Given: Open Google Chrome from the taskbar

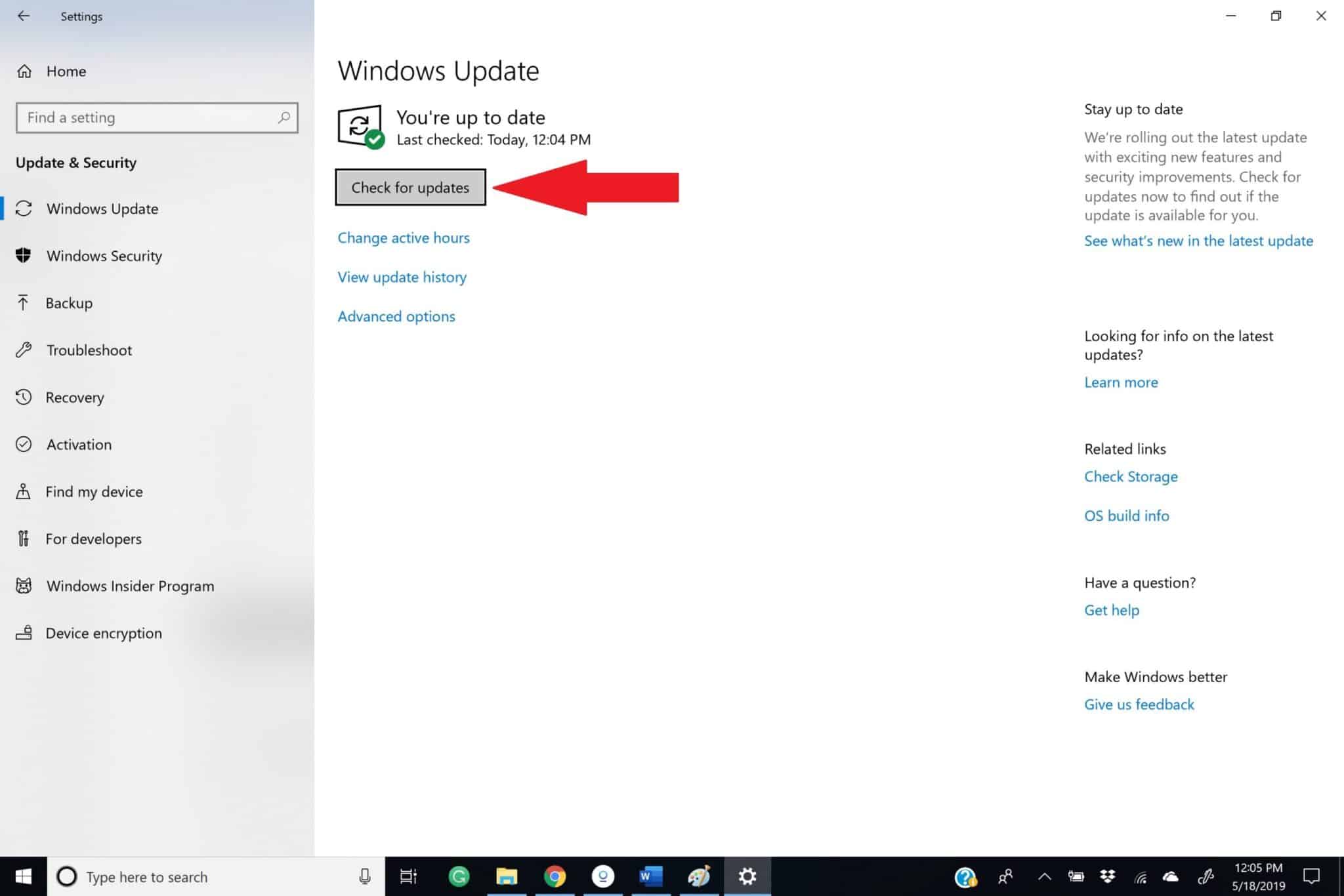Looking at the screenshot, I should point(555,876).
